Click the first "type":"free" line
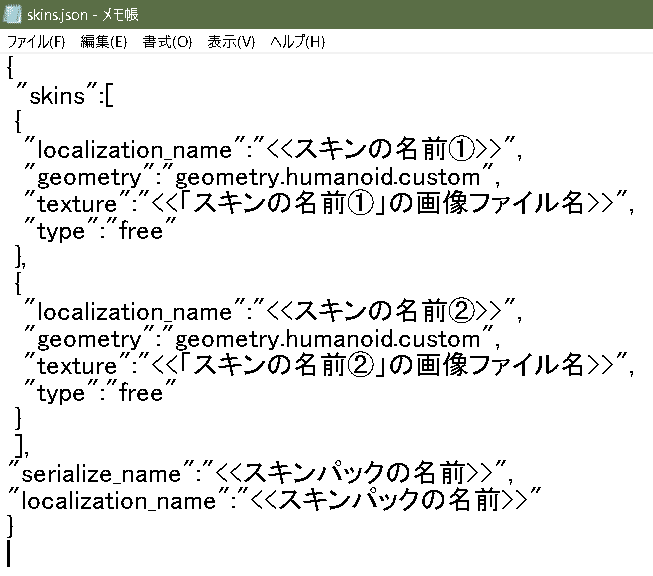The width and height of the screenshot is (653, 576). pos(100,230)
